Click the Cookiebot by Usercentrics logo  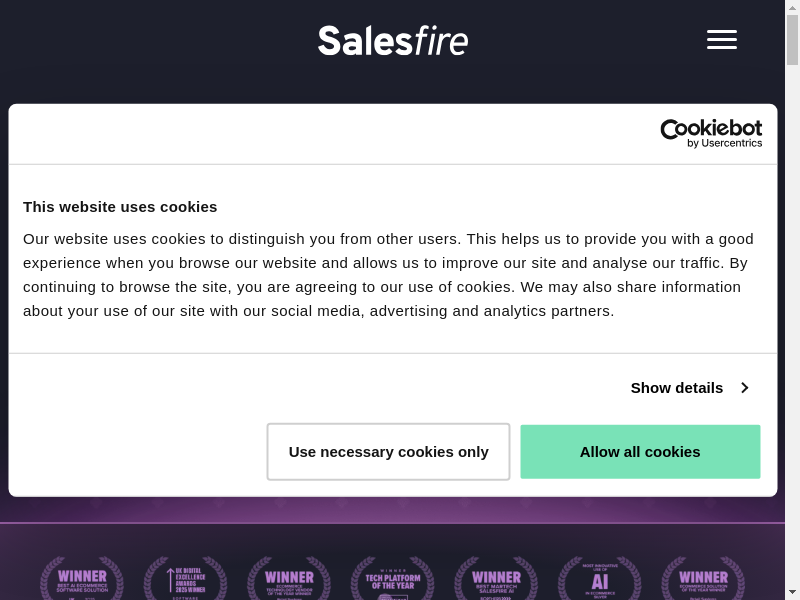tap(710, 134)
